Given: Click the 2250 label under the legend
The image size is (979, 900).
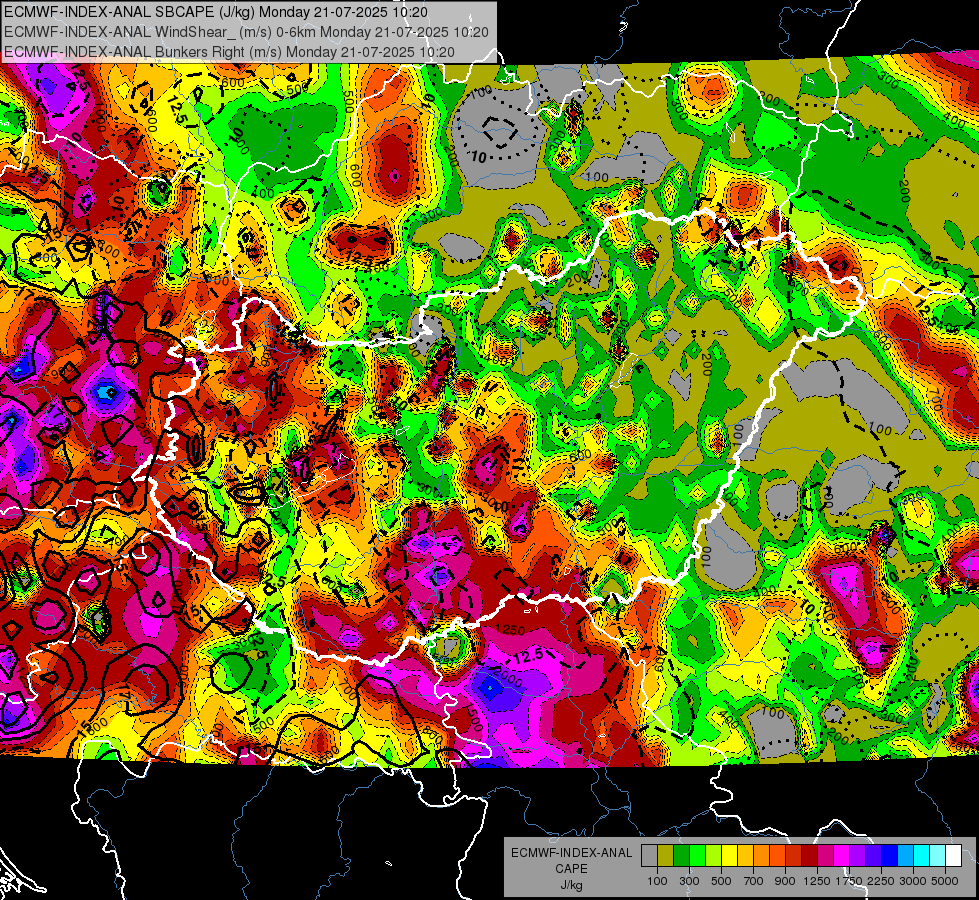Looking at the screenshot, I should (x=881, y=881).
